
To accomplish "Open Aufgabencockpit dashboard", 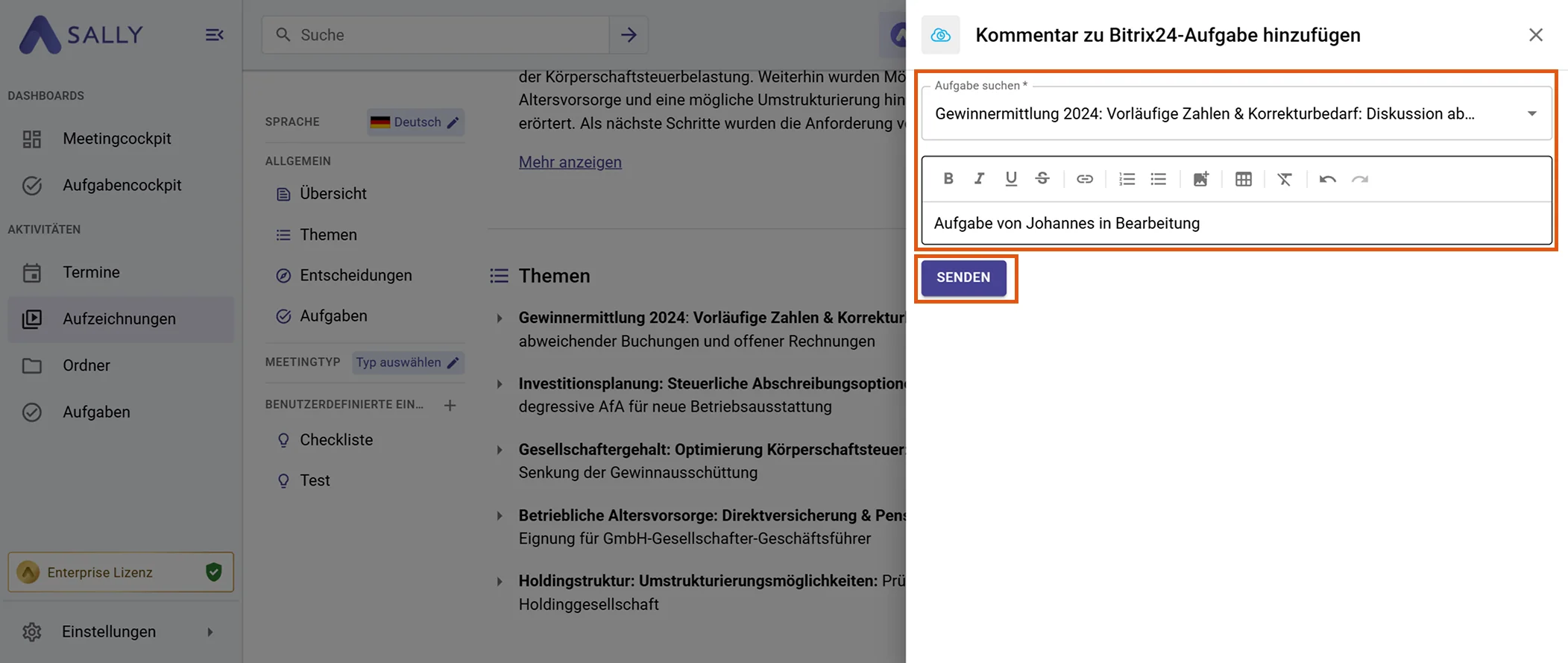I will pyautogui.click(x=121, y=185).
